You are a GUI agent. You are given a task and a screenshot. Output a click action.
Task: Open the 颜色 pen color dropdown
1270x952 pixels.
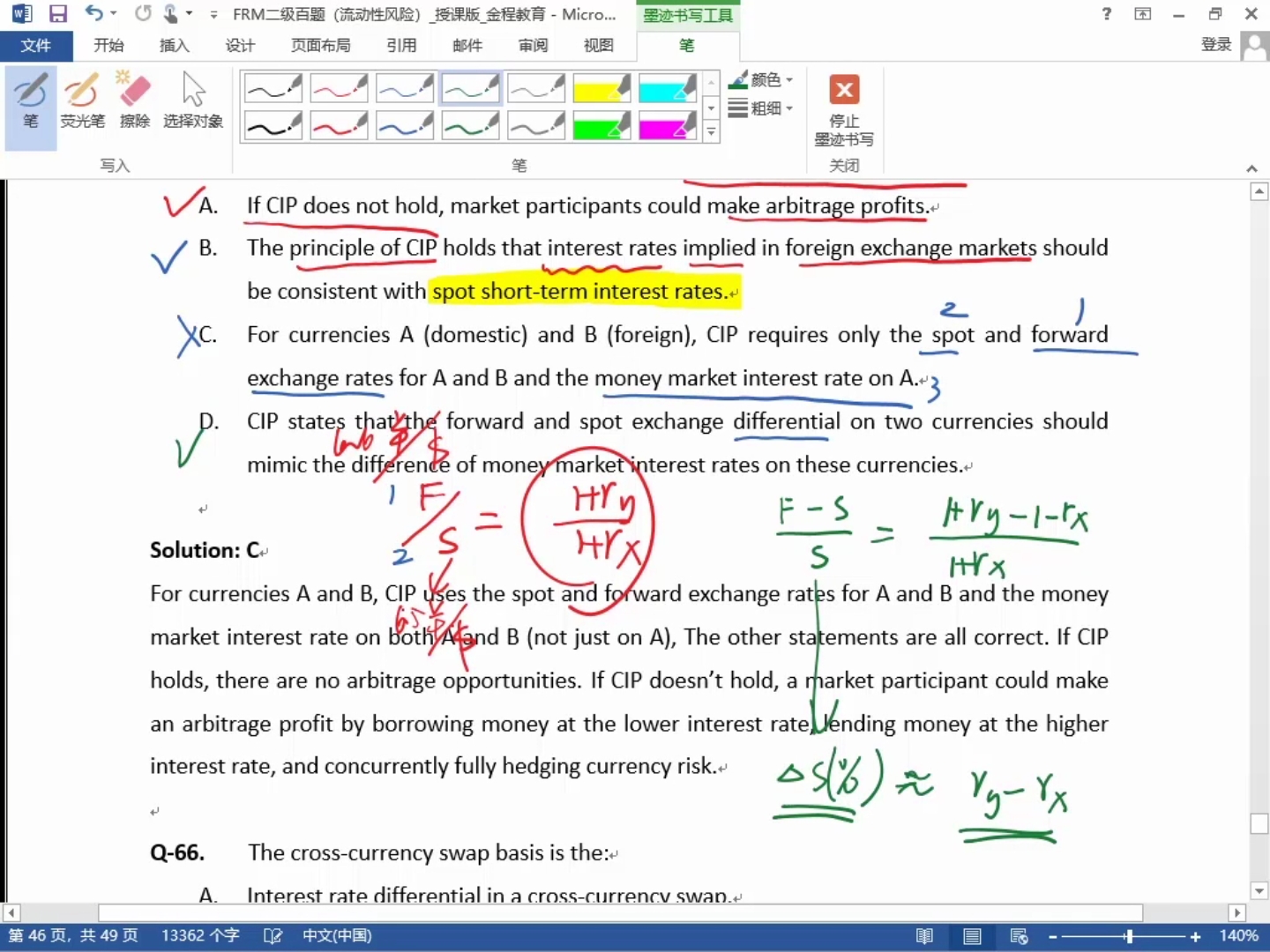point(762,80)
